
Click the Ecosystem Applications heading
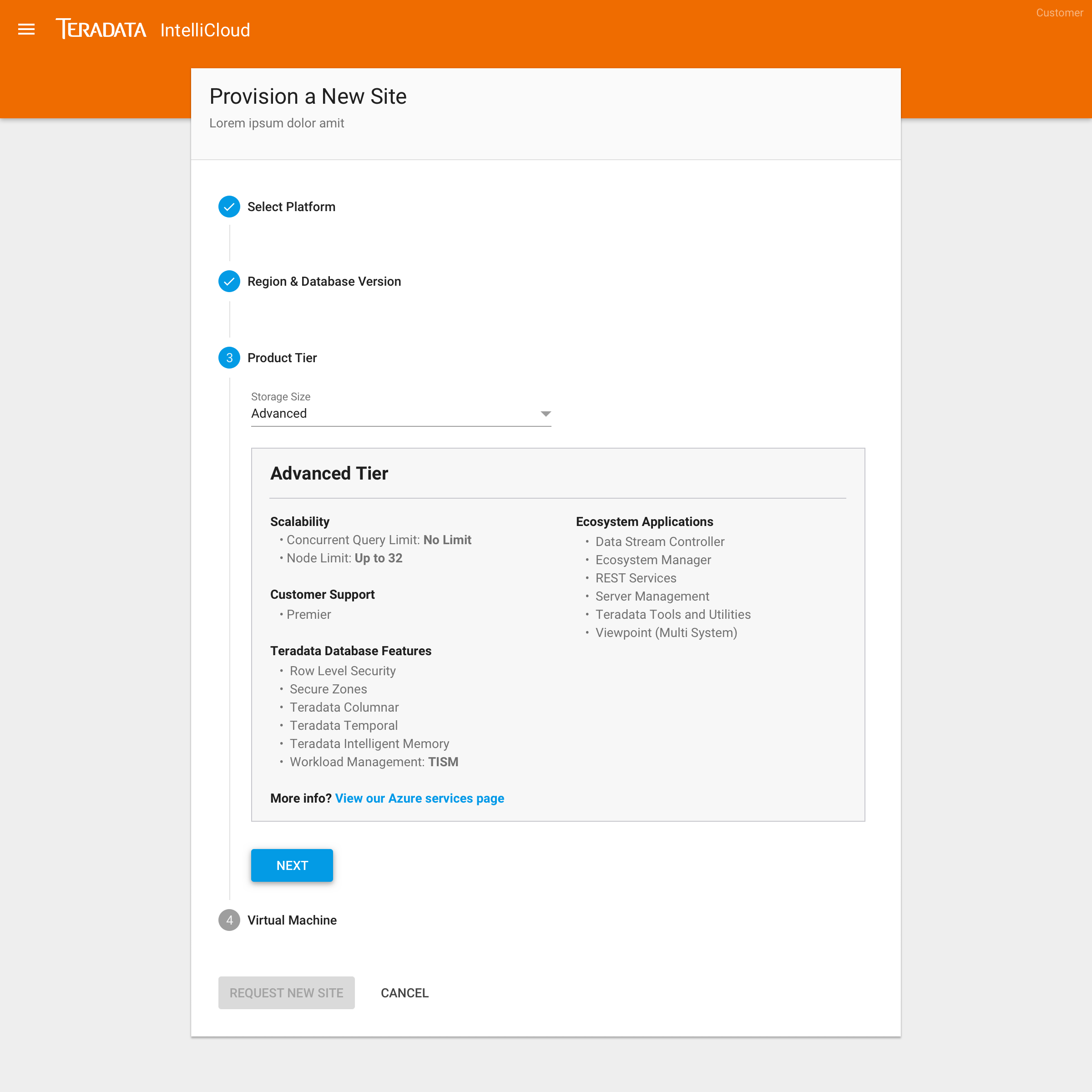tap(644, 522)
